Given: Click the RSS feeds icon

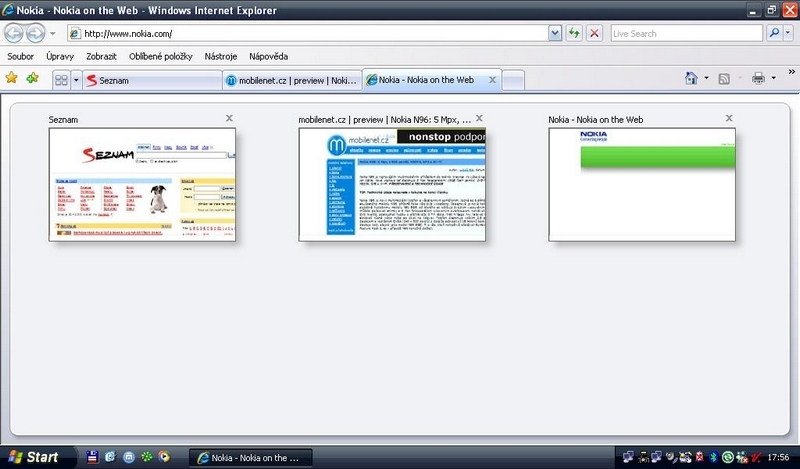Looking at the screenshot, I should pos(724,78).
